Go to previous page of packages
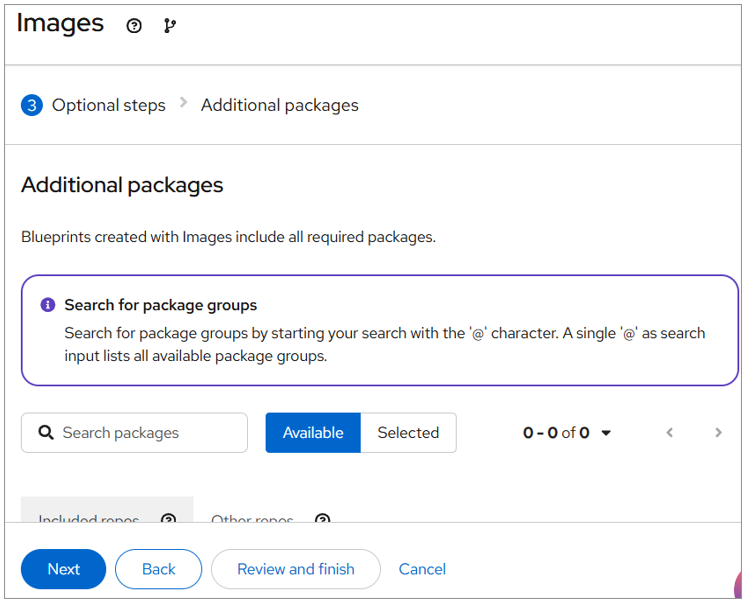Screen dimensions: 751x608 [x=670, y=433]
